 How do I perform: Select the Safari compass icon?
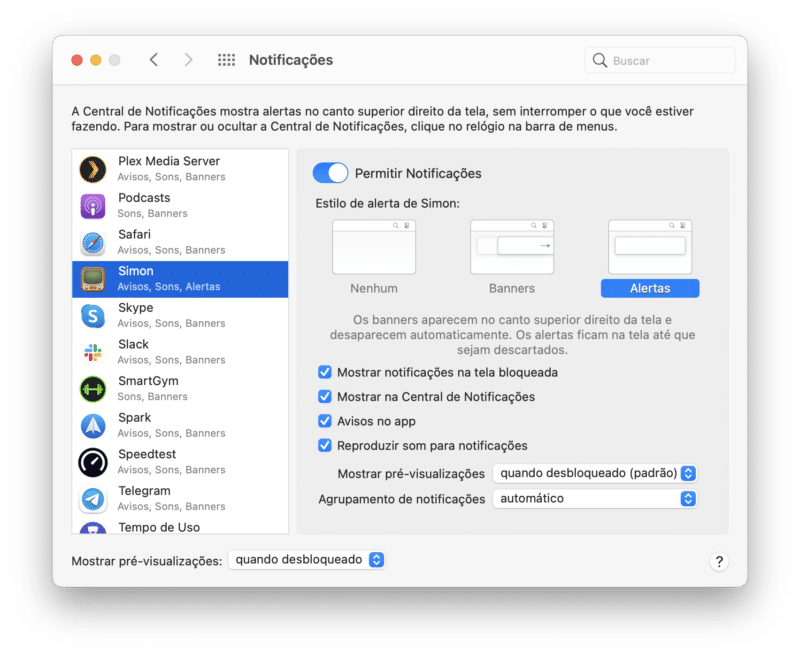(x=93, y=241)
